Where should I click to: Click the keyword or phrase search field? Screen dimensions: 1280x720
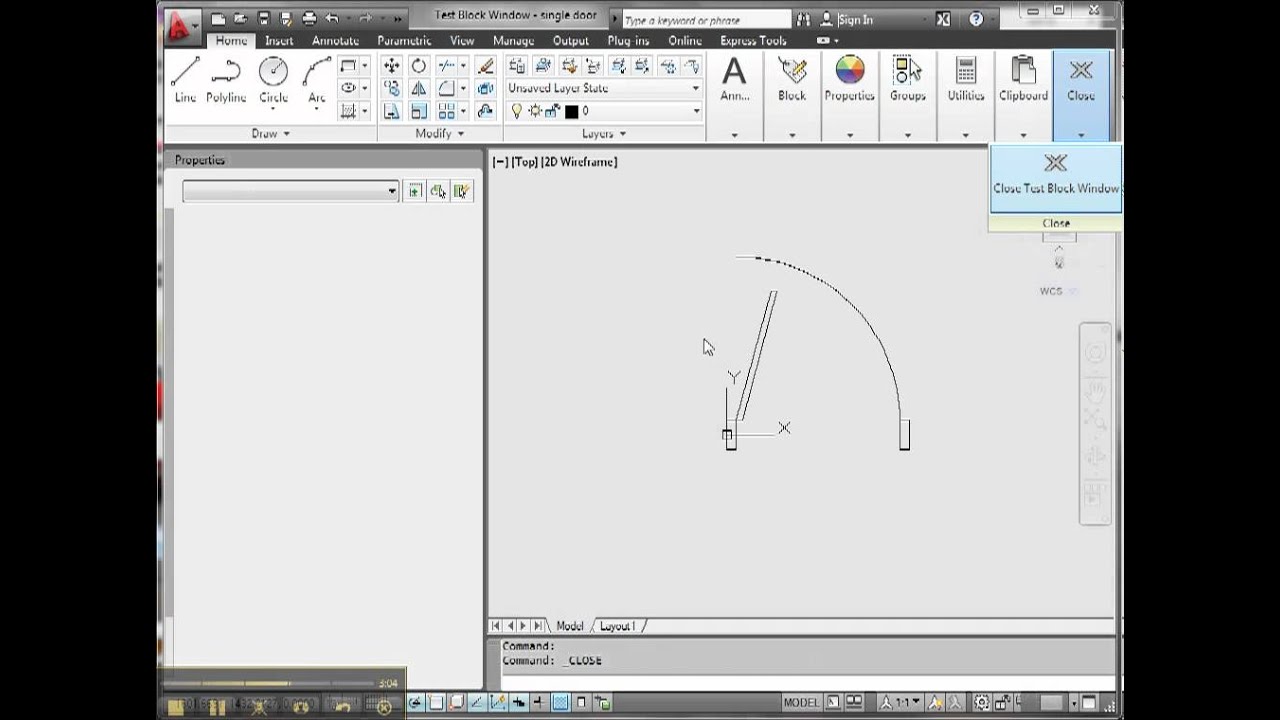pos(705,19)
